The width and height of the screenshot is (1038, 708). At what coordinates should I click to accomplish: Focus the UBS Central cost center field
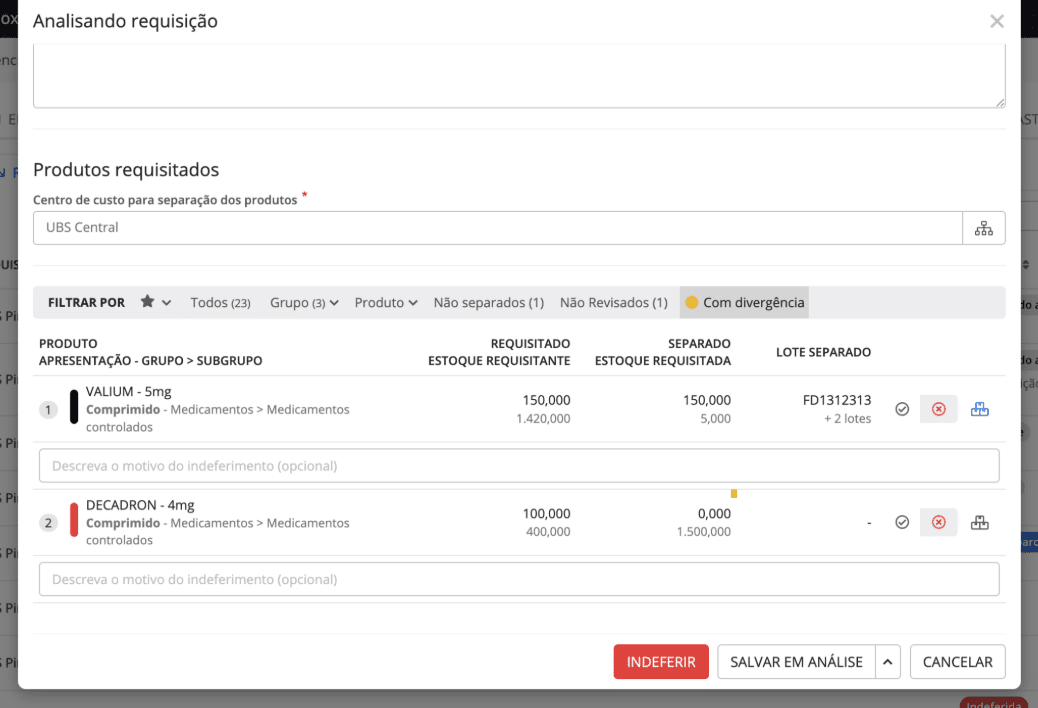498,228
